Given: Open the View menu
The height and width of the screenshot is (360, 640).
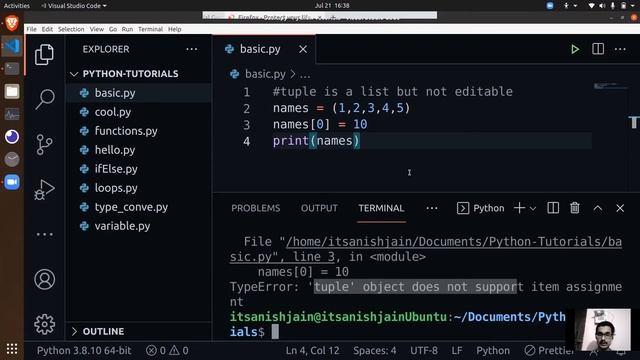Looking at the screenshot, I should [x=97, y=29].
